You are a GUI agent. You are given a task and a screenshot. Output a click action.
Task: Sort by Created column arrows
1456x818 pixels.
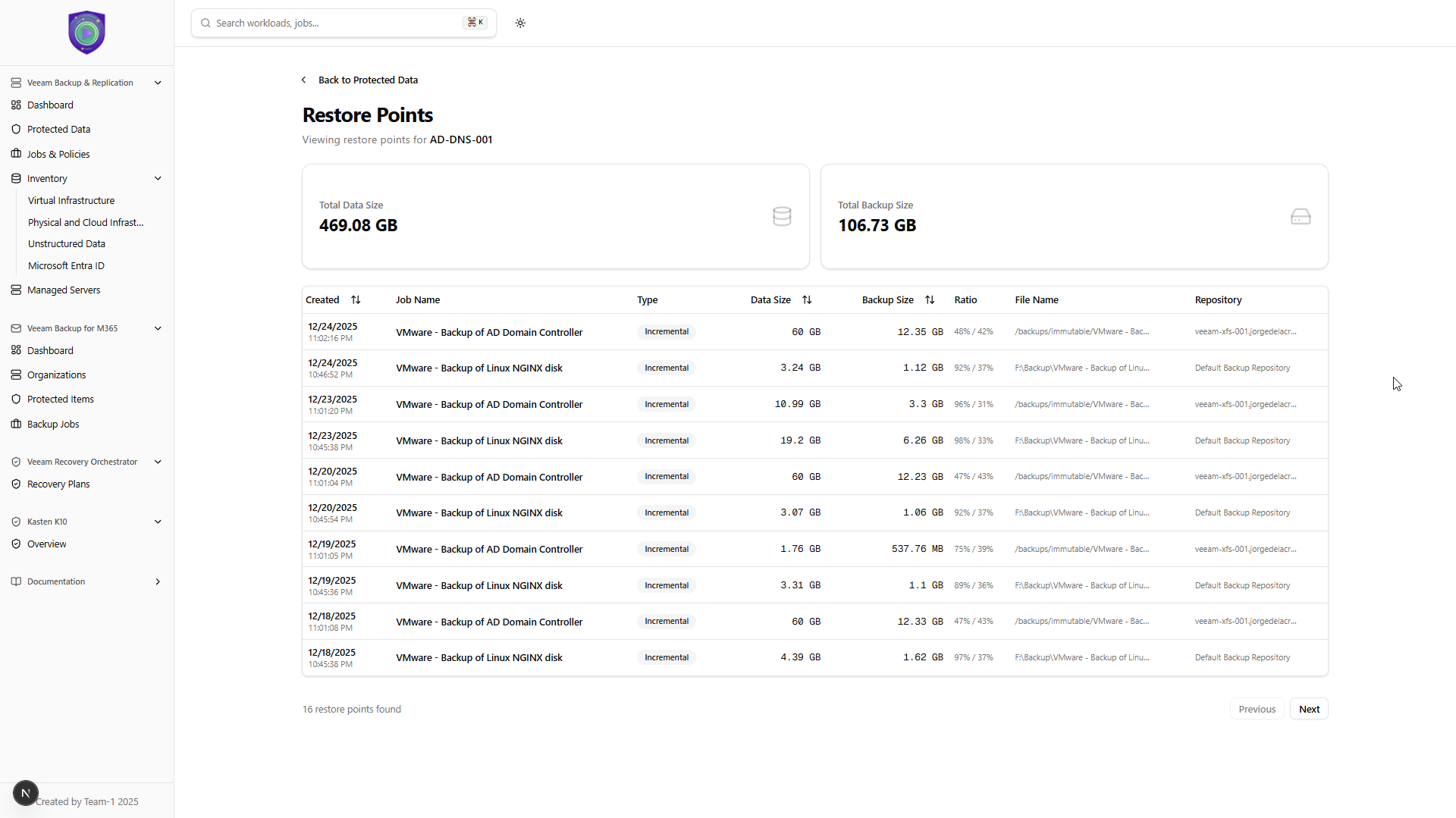pos(356,299)
